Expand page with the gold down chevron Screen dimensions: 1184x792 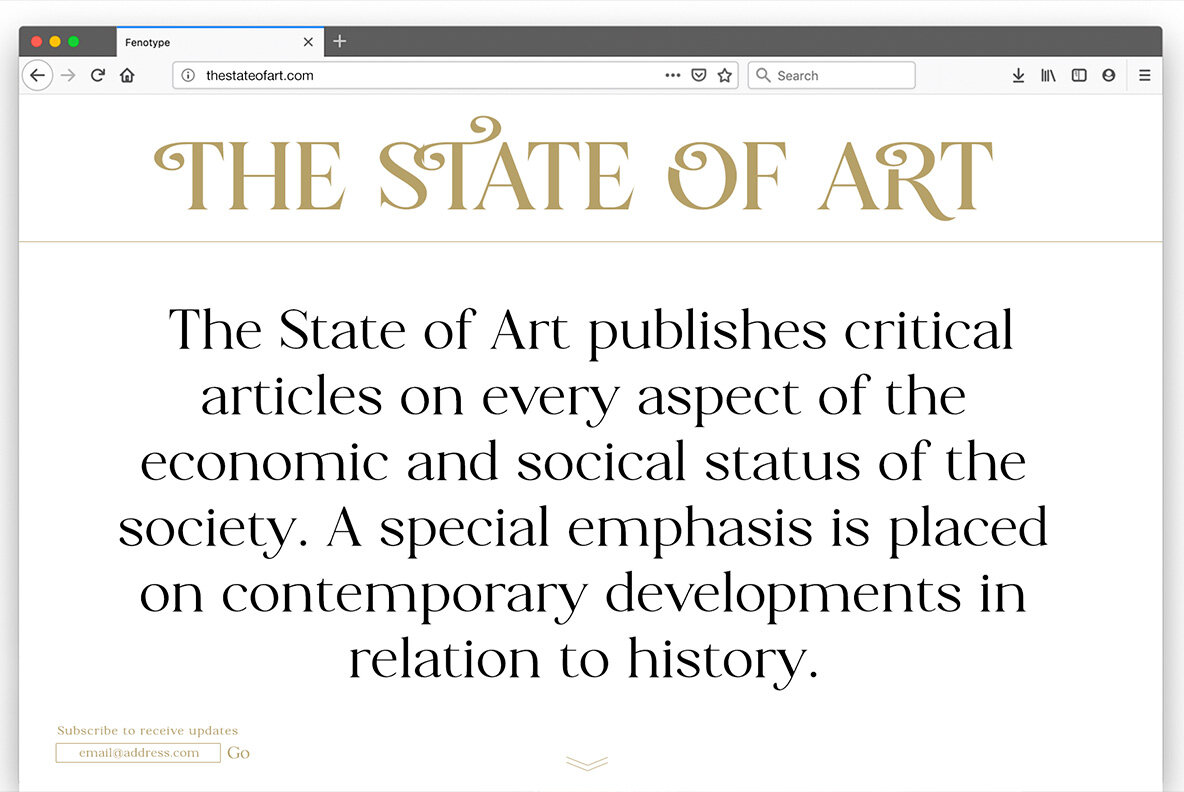click(x=587, y=764)
